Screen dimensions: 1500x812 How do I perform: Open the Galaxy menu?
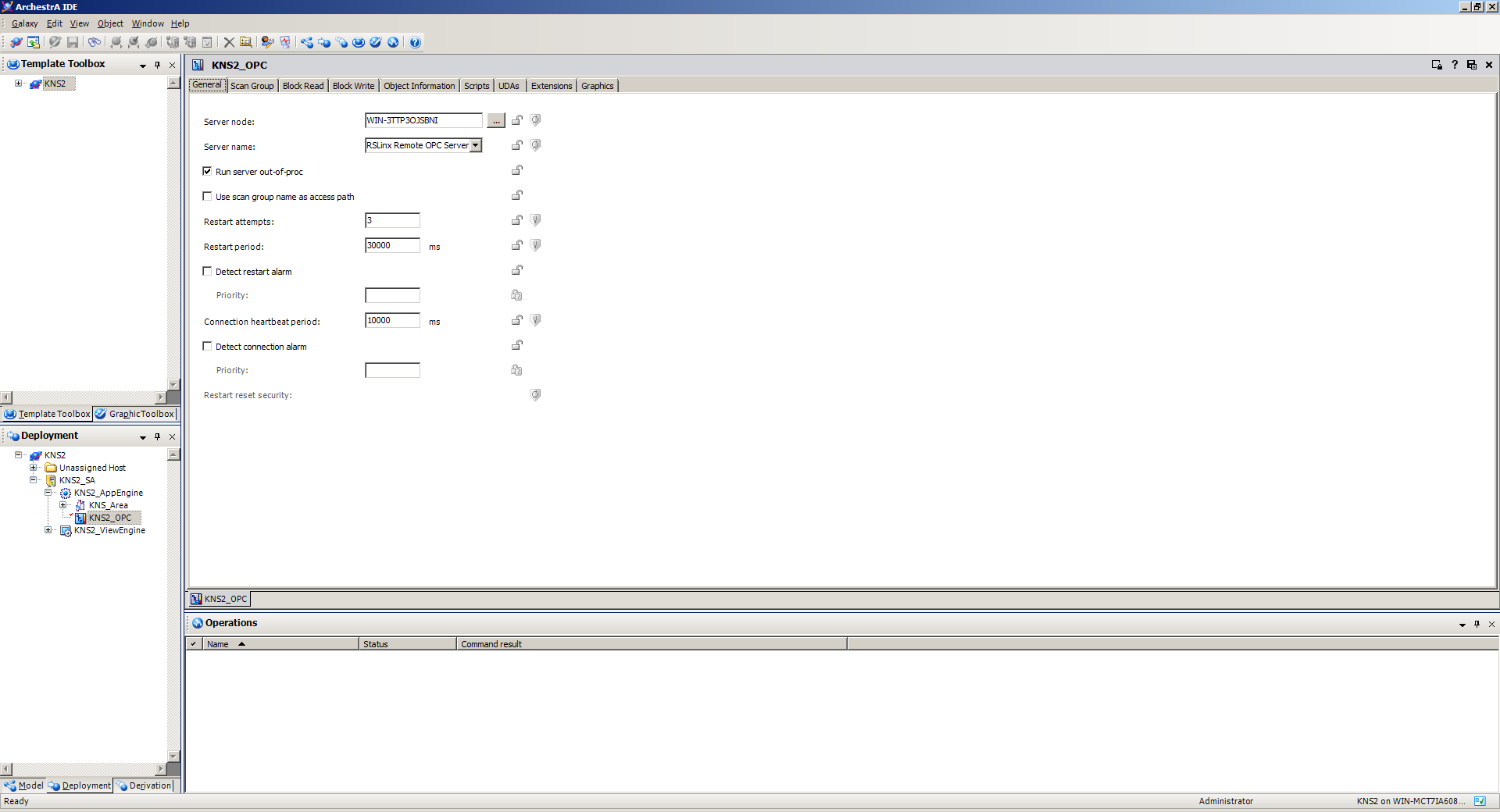tap(24, 23)
